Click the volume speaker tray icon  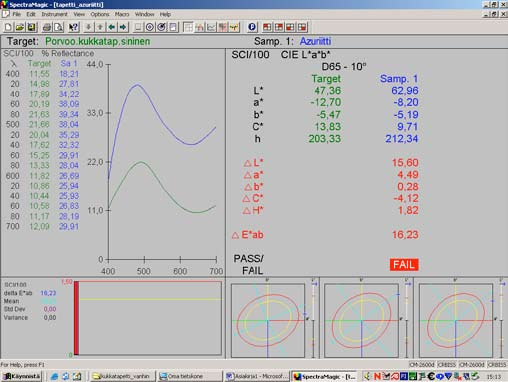coord(367,376)
